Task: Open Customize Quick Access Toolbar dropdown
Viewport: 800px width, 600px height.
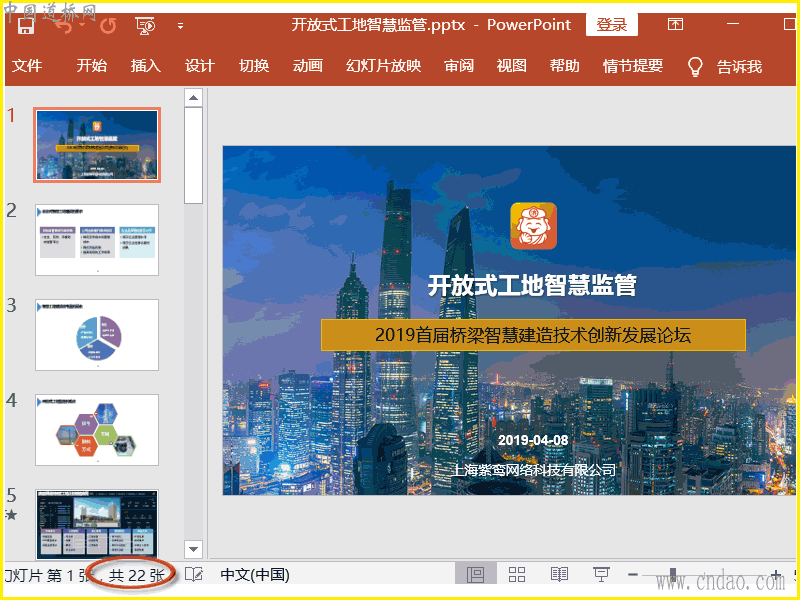Action: 180,26
